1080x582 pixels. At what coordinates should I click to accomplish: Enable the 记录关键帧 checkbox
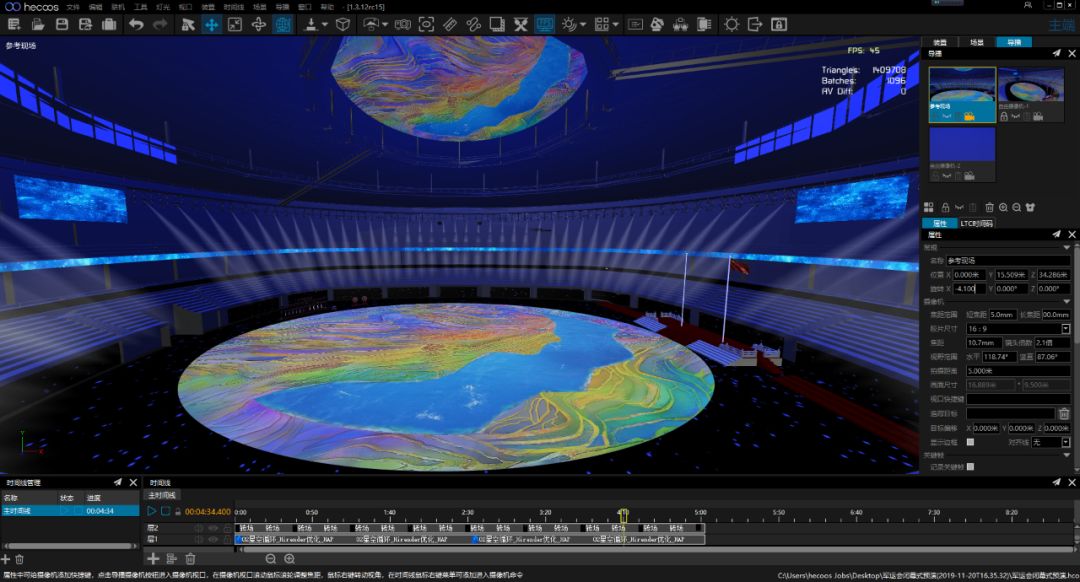(x=970, y=467)
